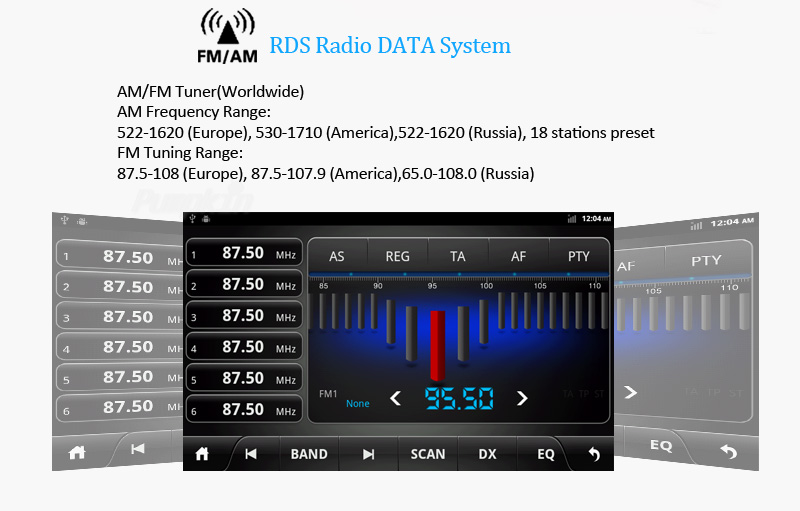Screen dimensions: 800x511
Task: Open PTY program type selector
Action: [x=578, y=256]
